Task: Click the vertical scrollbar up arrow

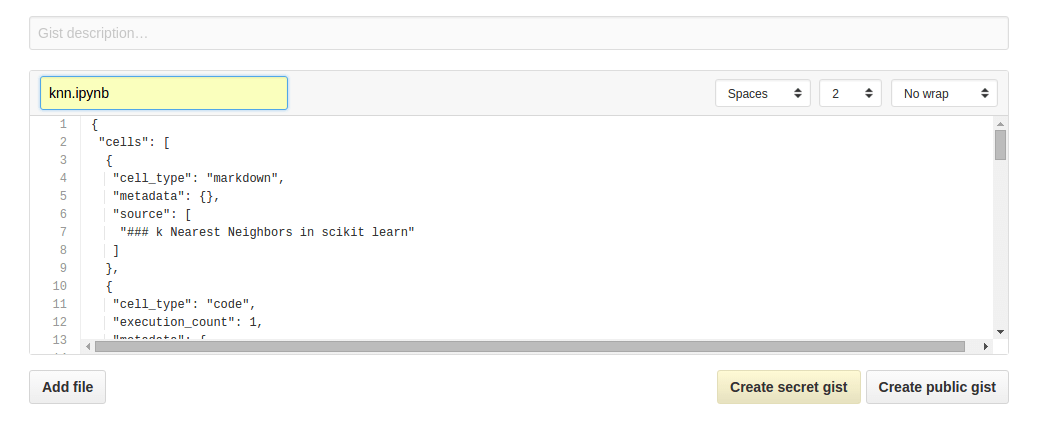Action: coord(1000,123)
